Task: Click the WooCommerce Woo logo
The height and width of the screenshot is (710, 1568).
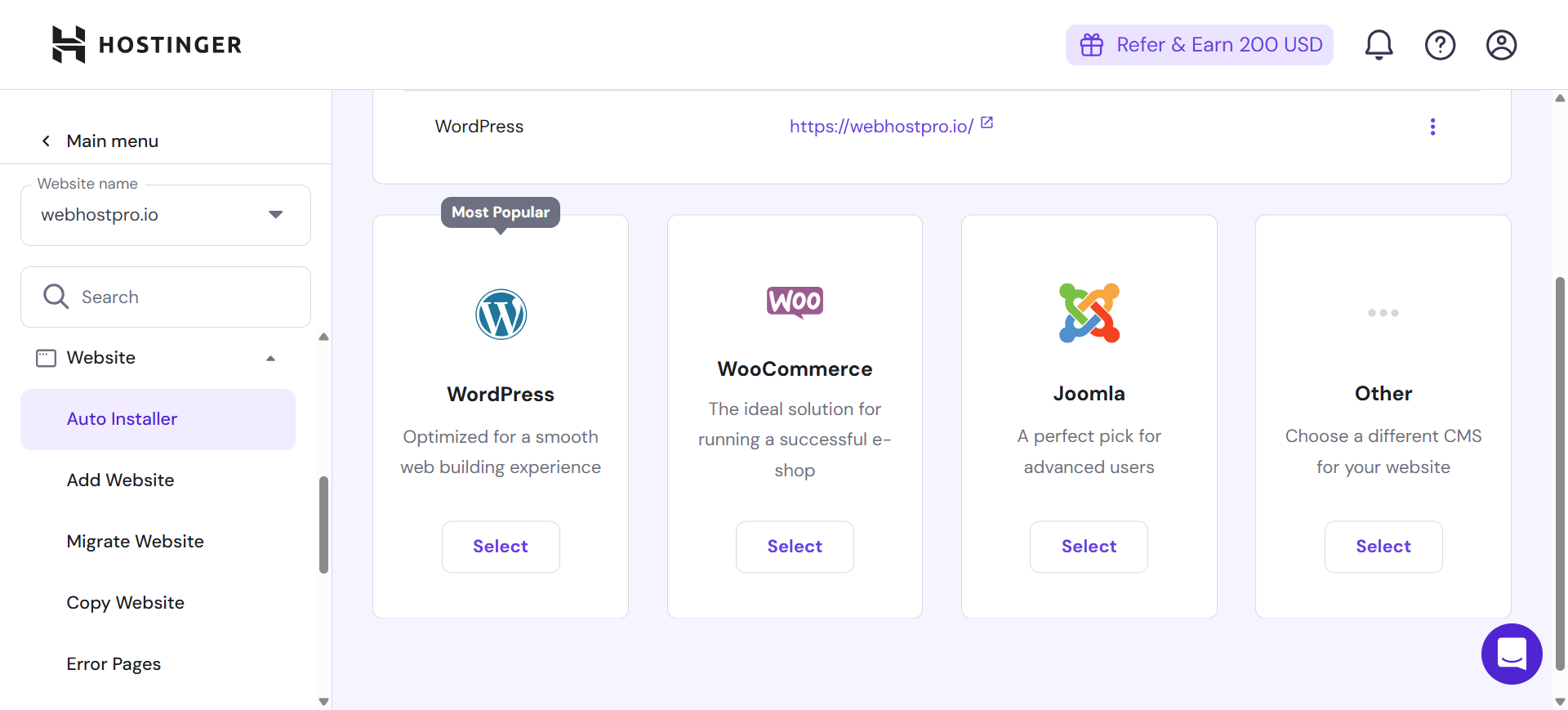Action: (x=795, y=301)
